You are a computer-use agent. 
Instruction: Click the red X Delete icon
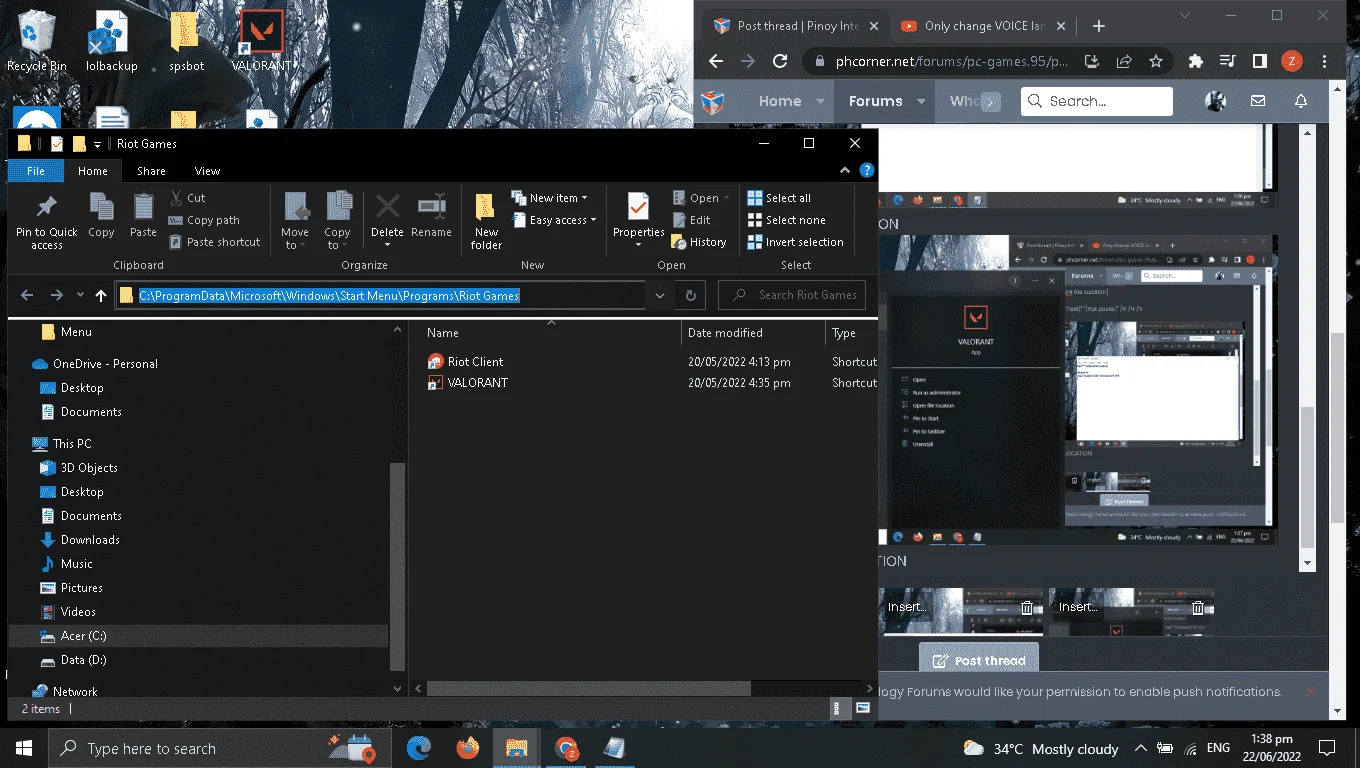(x=387, y=208)
